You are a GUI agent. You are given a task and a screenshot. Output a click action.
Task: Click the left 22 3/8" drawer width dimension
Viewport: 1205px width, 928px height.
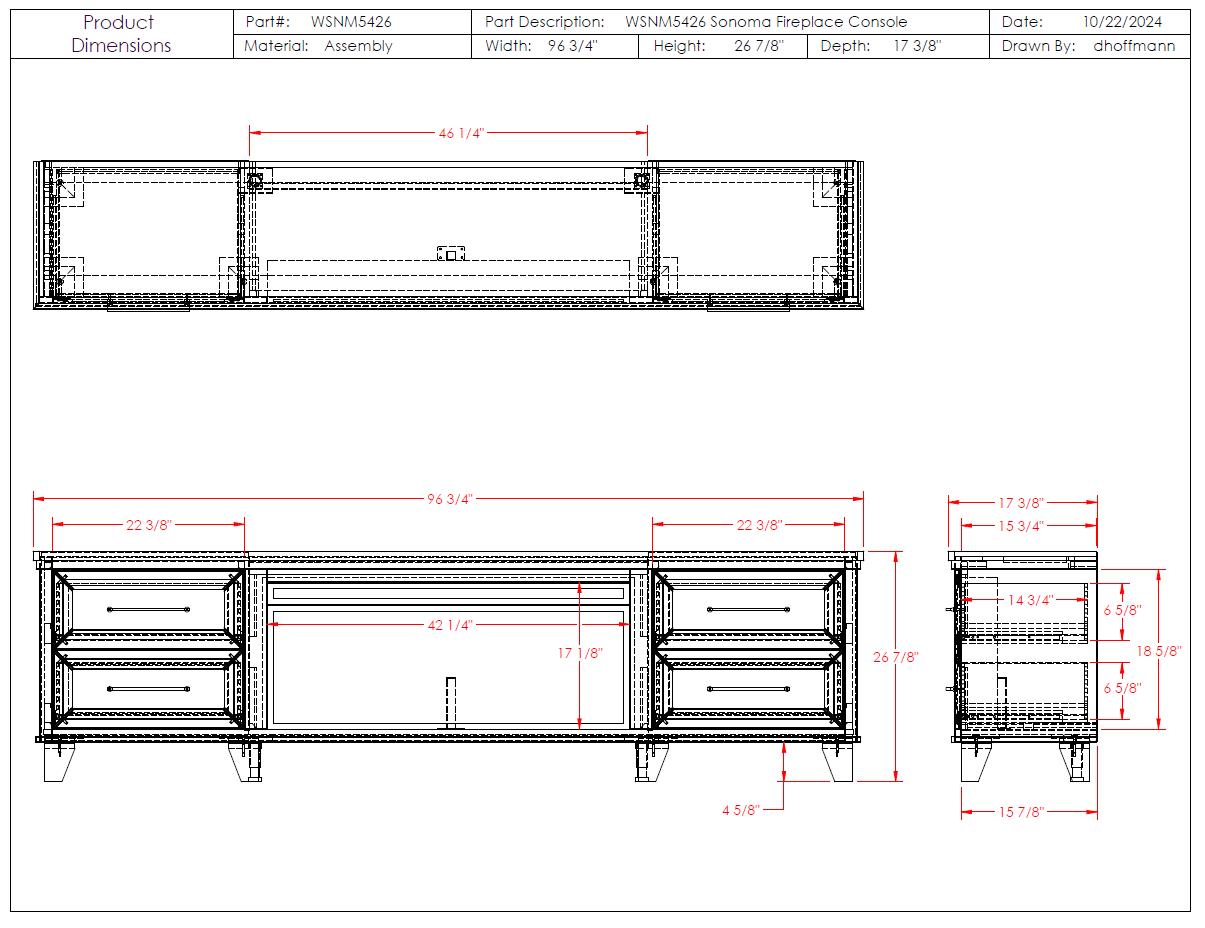[x=149, y=525]
